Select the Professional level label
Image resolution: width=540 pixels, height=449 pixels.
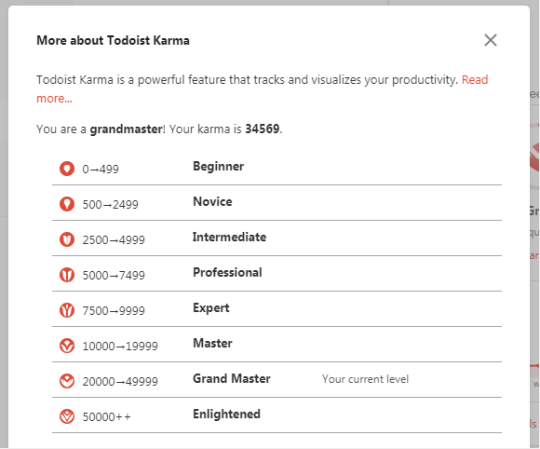tap(227, 272)
